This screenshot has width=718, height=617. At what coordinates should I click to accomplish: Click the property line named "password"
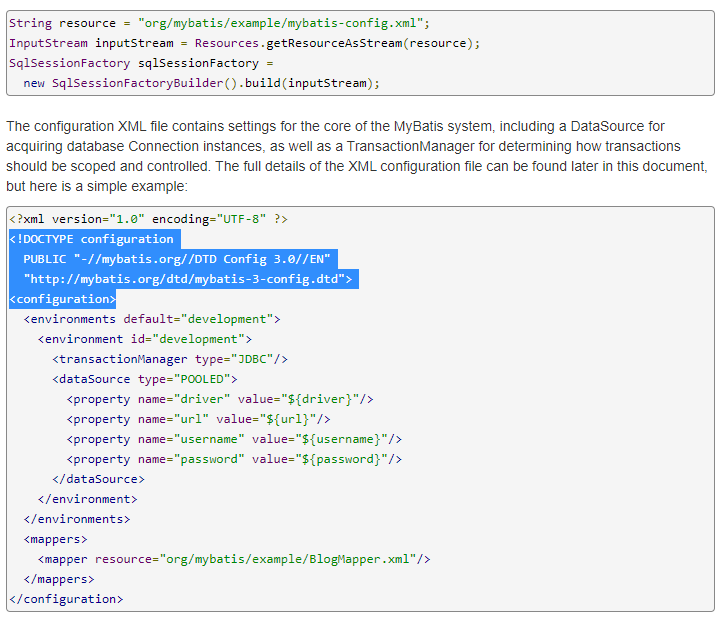234,459
